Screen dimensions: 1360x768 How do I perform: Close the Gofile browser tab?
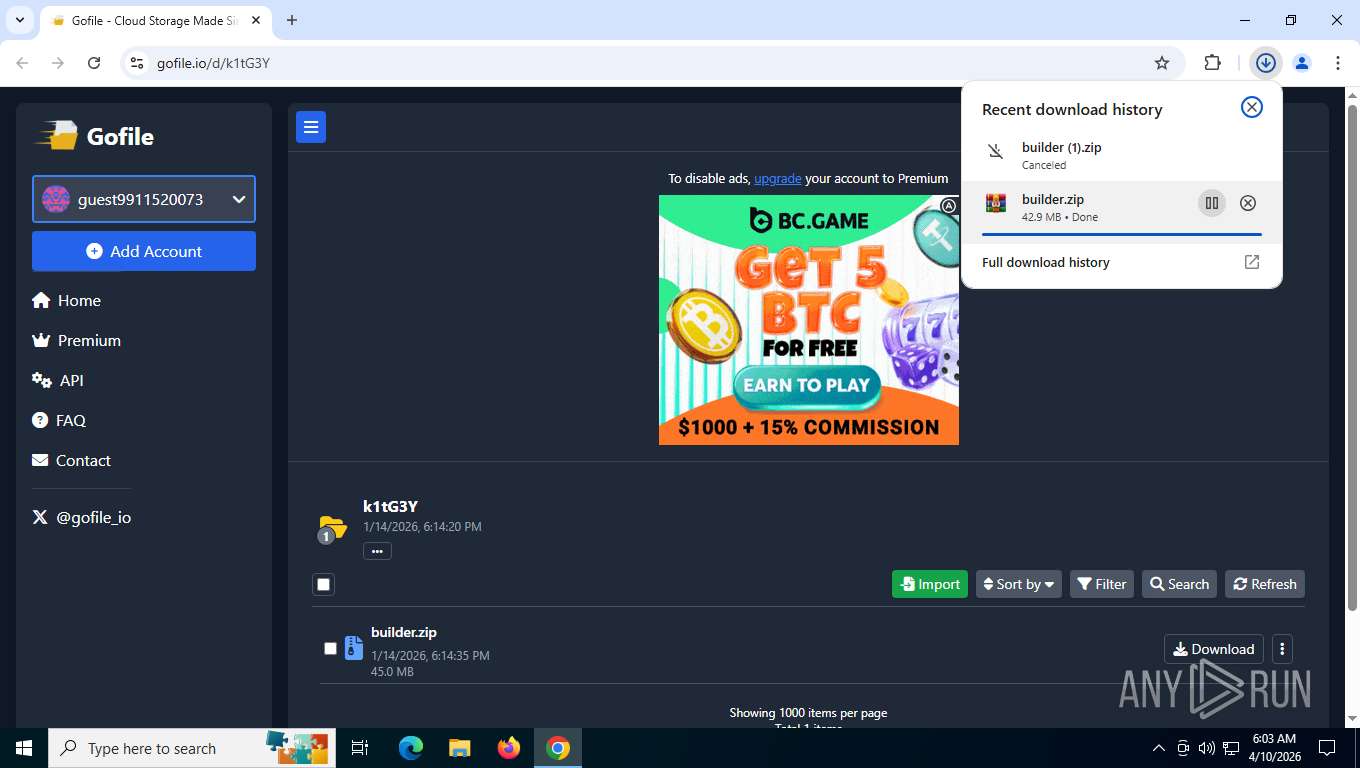tap(255, 20)
